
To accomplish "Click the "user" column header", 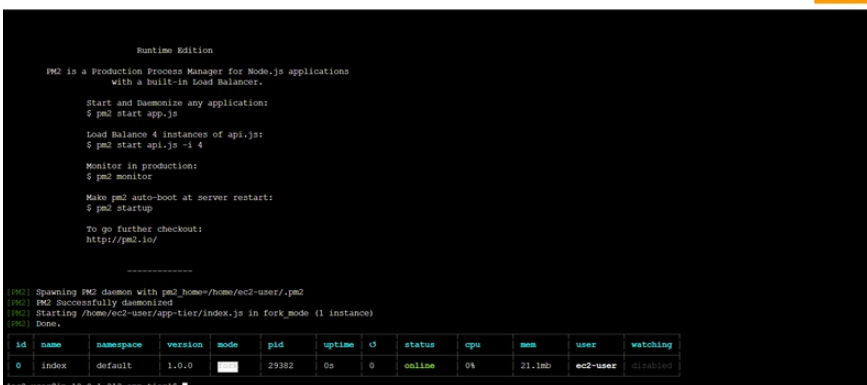I will pyautogui.click(x=586, y=345).
